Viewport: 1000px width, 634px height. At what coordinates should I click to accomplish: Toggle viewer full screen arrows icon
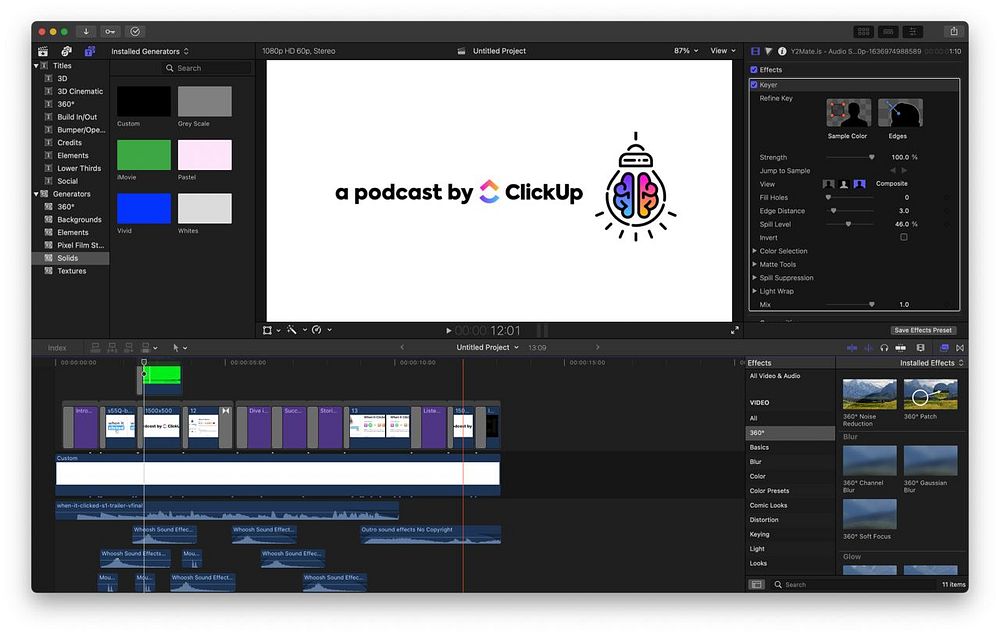(735, 330)
